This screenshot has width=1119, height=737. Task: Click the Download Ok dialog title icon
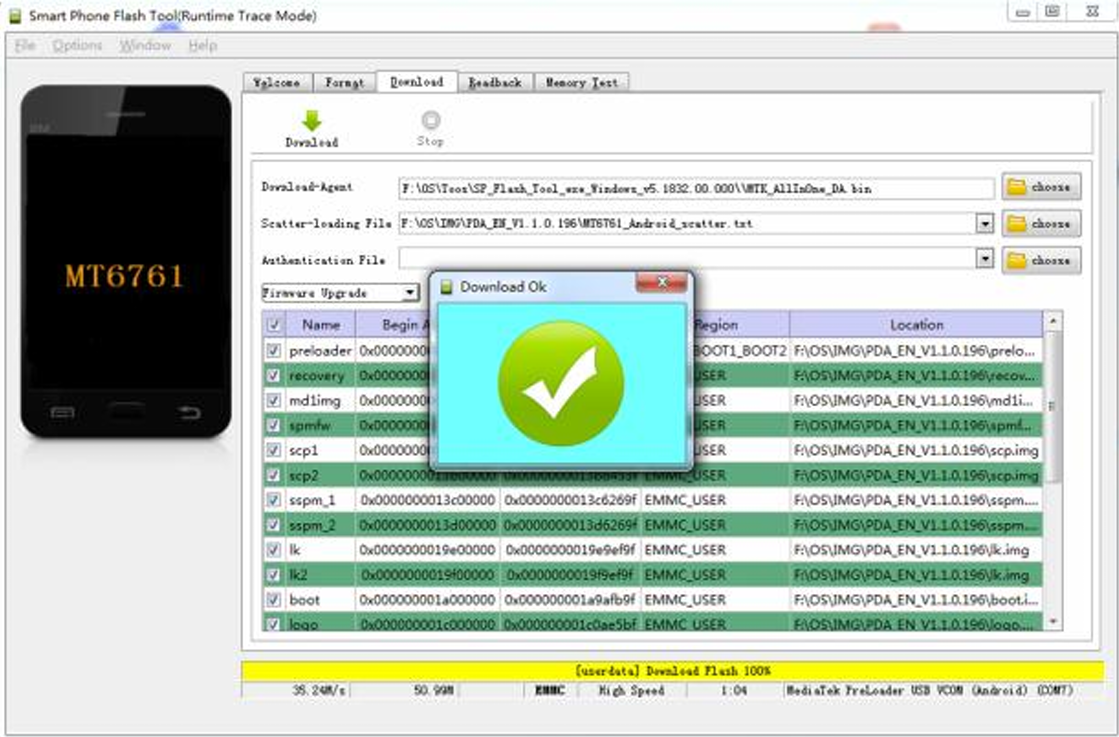click(447, 287)
